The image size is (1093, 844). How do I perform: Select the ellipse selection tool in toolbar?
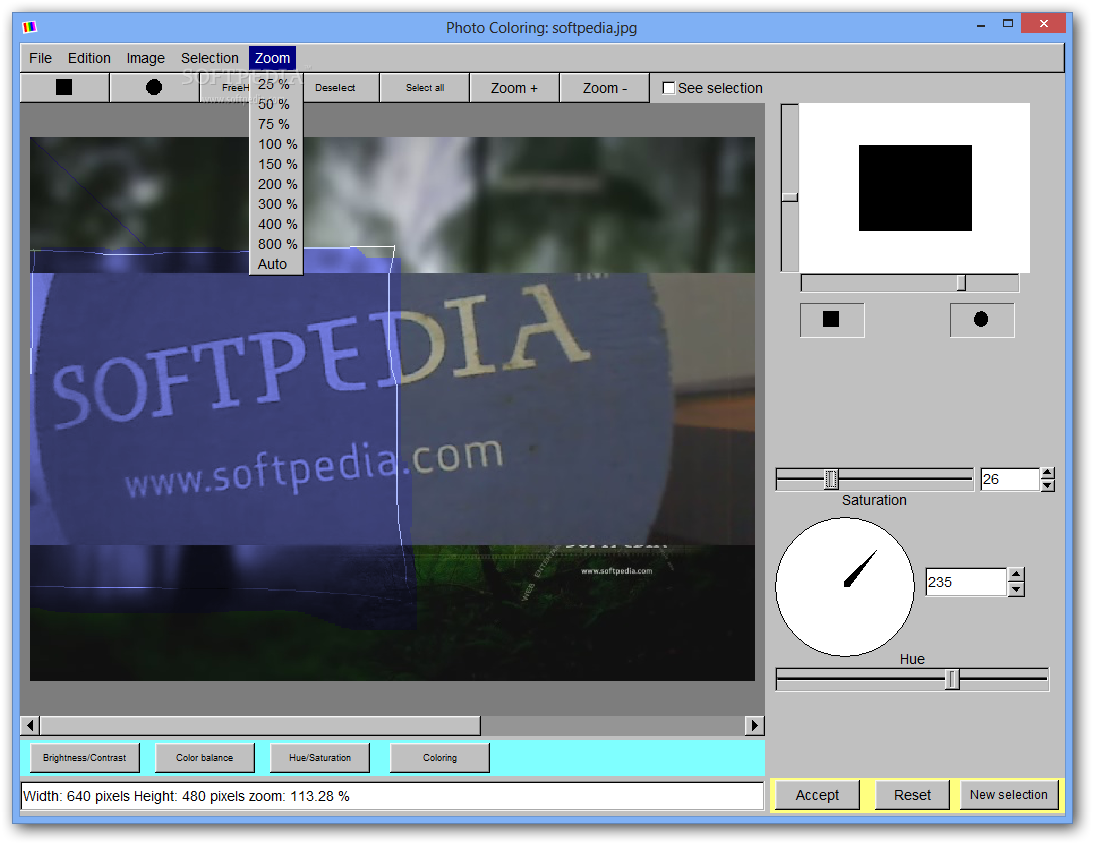154,88
